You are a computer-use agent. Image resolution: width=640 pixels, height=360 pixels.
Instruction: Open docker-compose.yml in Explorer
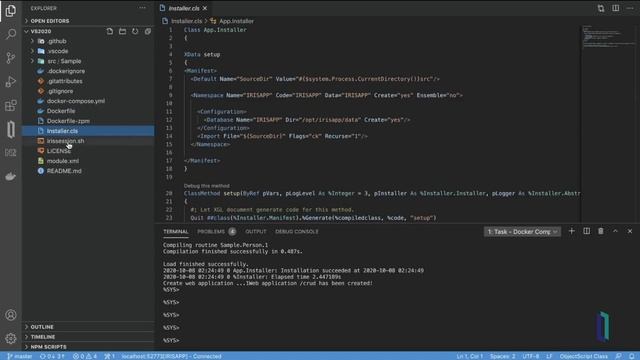click(88, 101)
